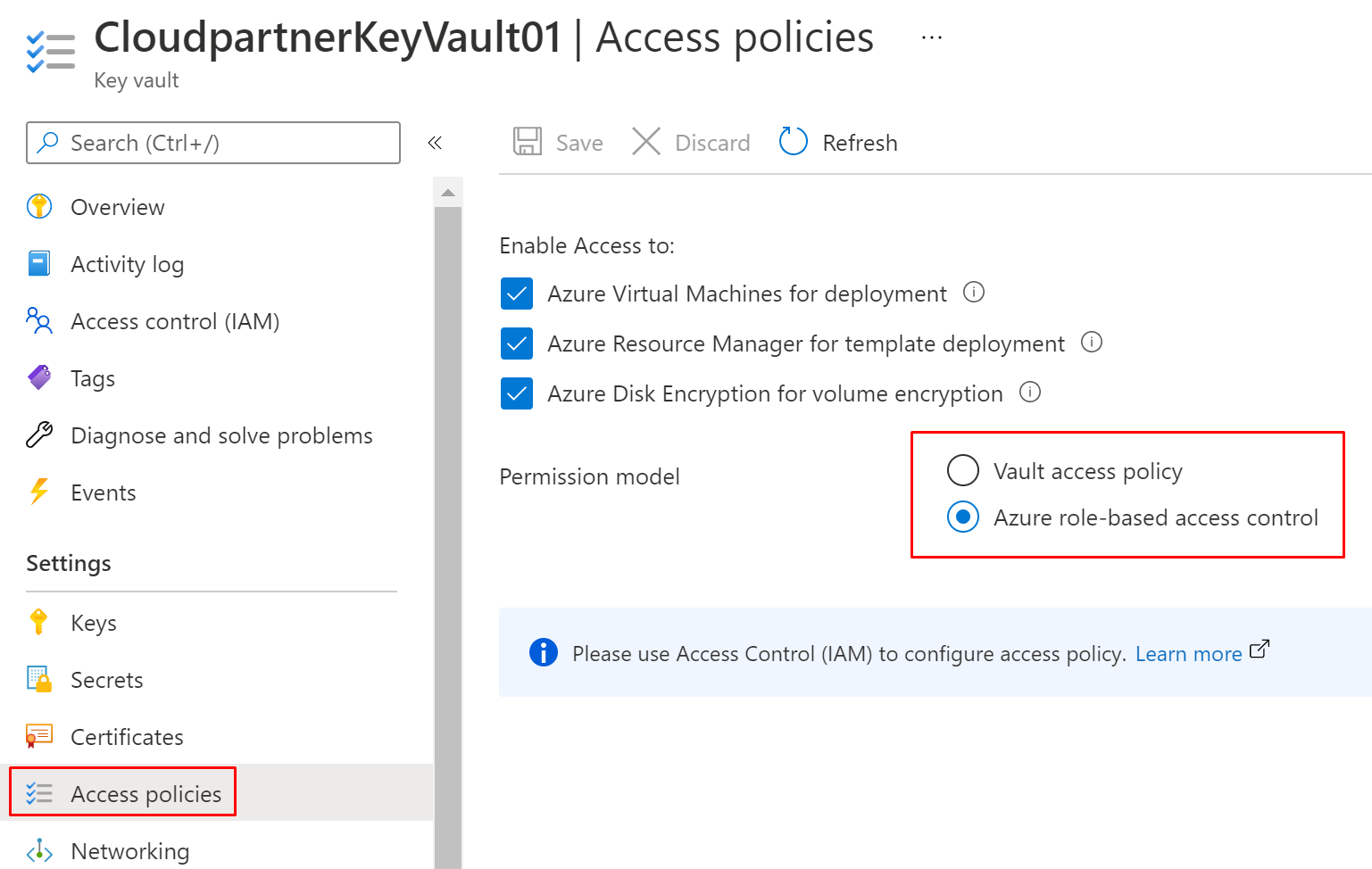Click the sidebar scroll up arrow

coord(448,193)
